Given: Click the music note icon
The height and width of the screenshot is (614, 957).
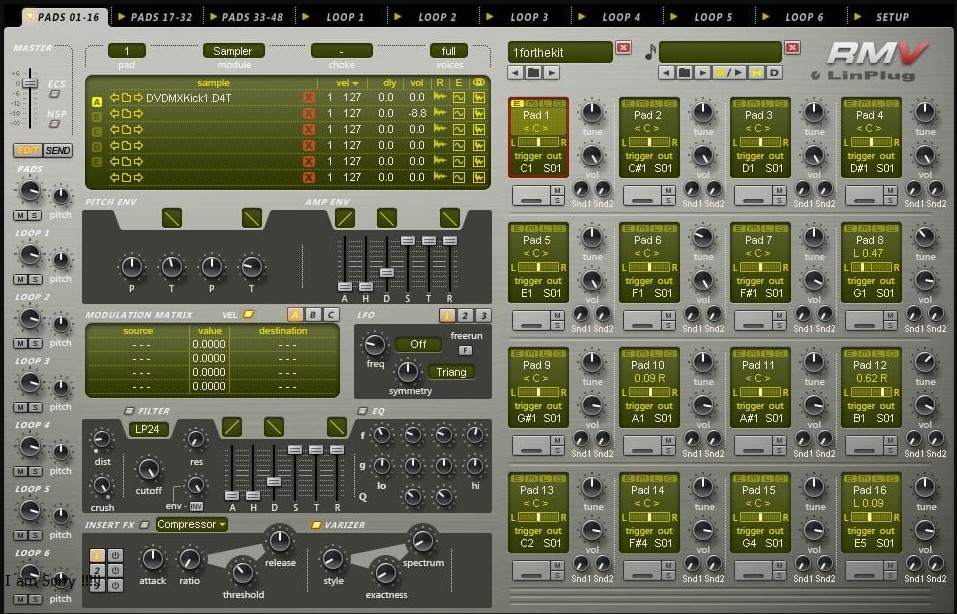Looking at the screenshot, I should pos(650,52).
